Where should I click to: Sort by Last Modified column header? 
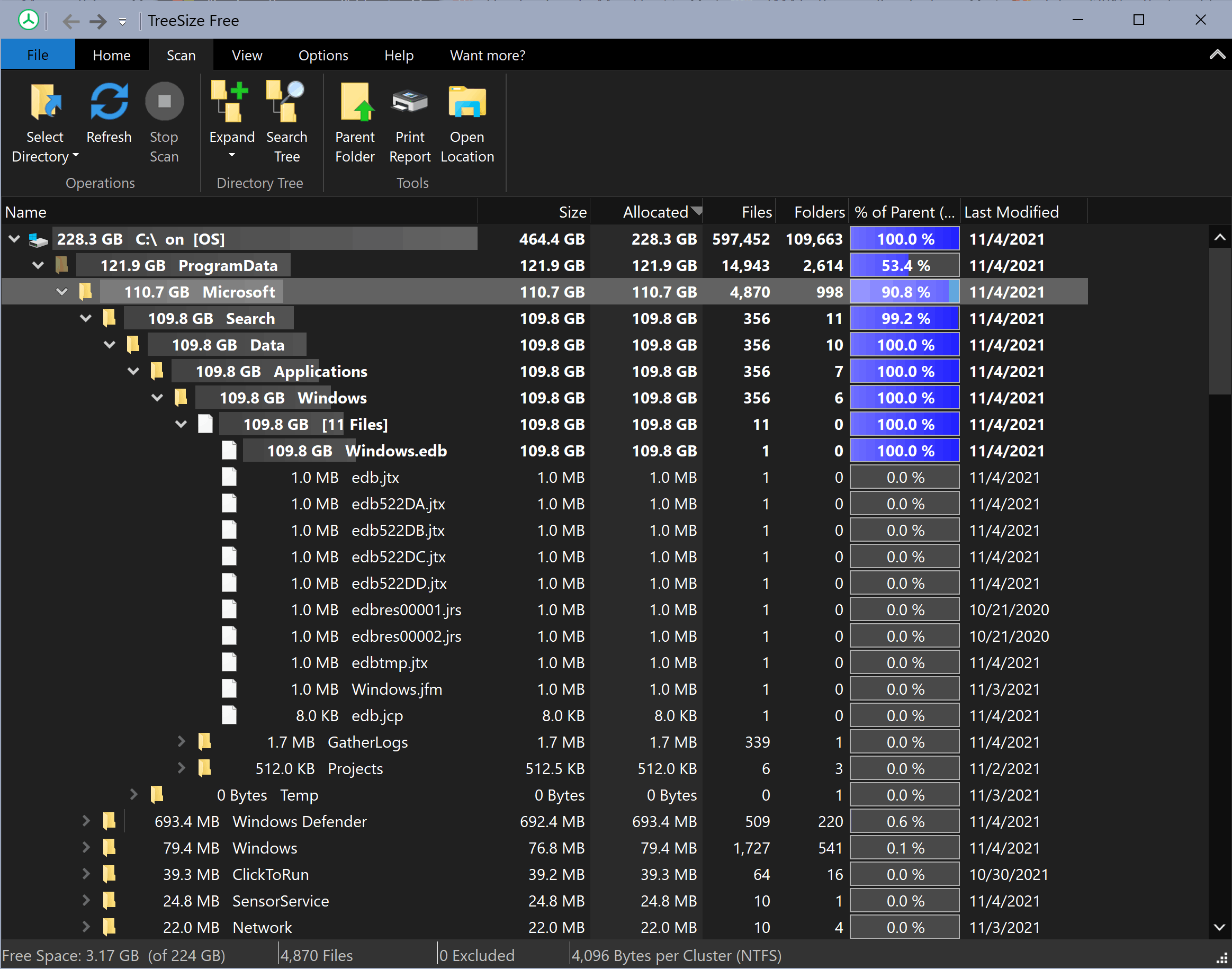[1011, 212]
